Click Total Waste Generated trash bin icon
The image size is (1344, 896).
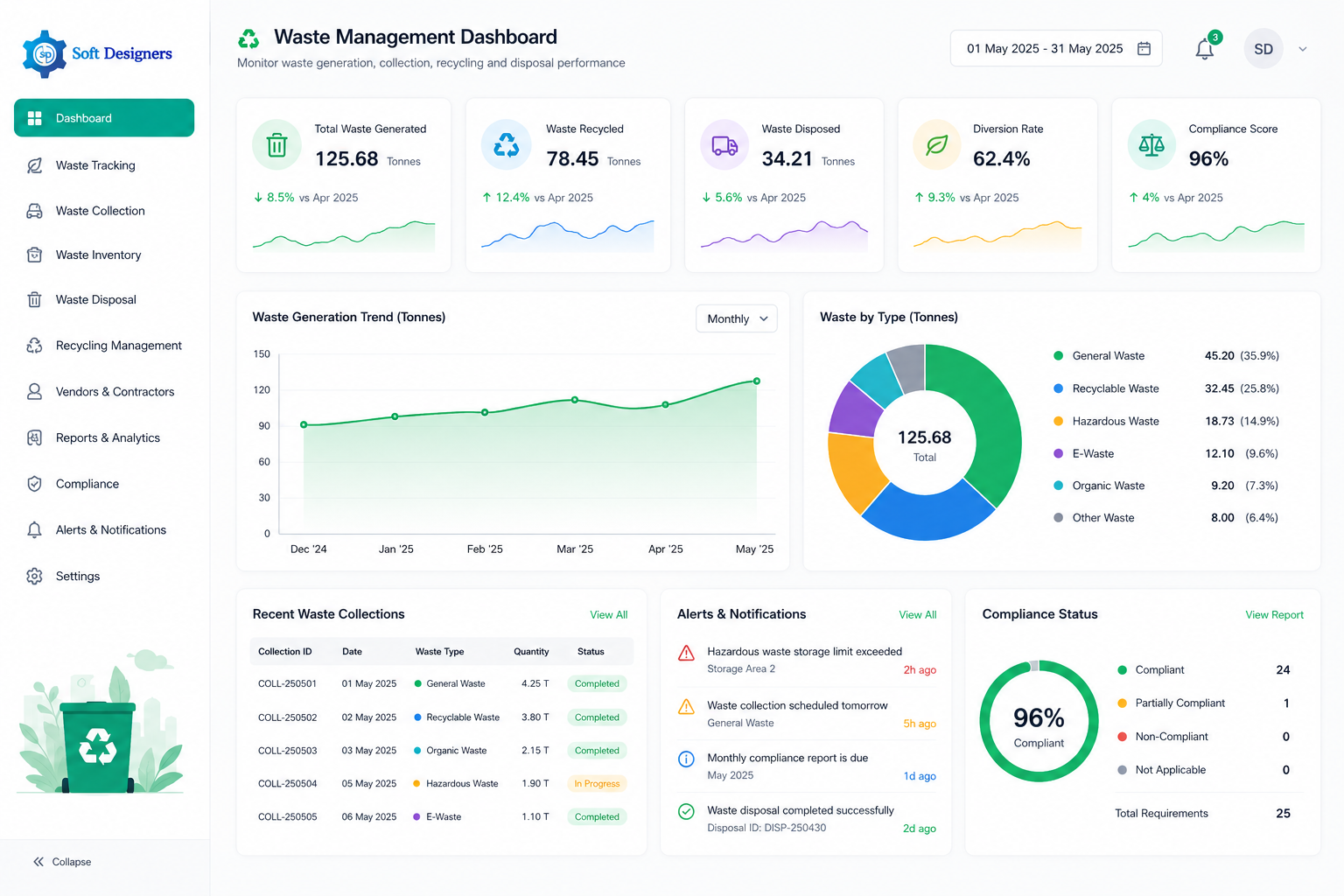[x=276, y=144]
